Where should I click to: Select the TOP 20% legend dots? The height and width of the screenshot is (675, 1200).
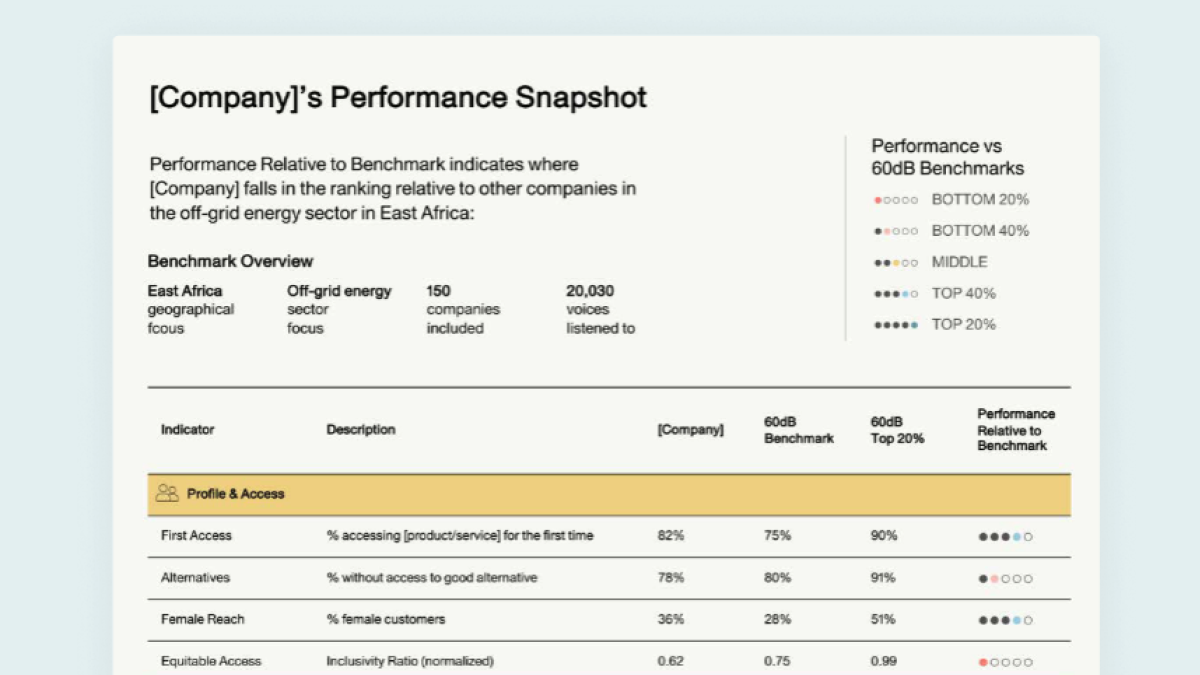pos(896,325)
